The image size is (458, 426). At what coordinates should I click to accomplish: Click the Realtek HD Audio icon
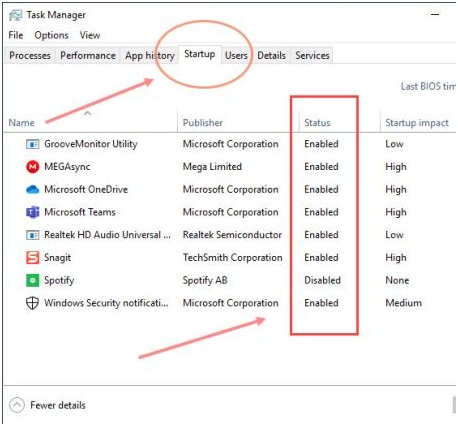point(32,235)
